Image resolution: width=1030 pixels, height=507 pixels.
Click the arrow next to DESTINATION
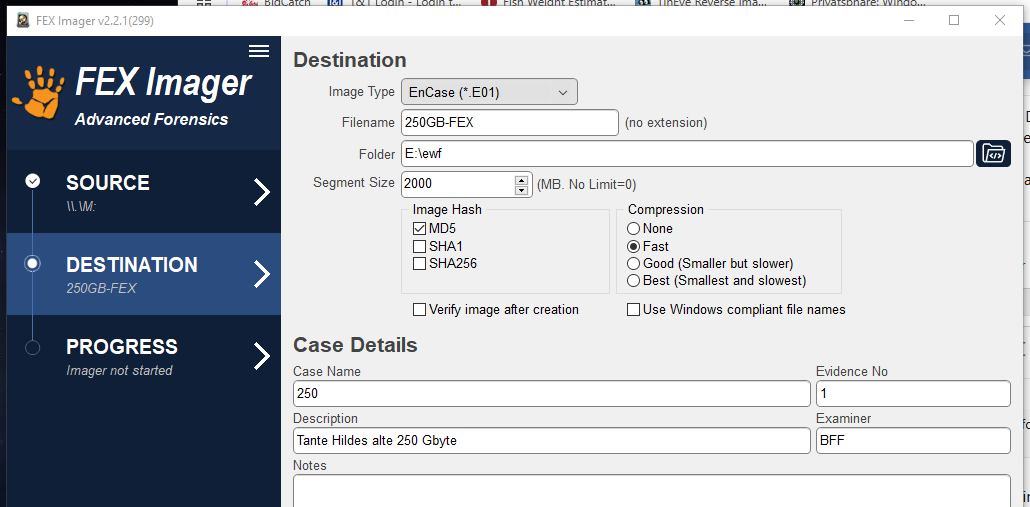tap(262, 274)
